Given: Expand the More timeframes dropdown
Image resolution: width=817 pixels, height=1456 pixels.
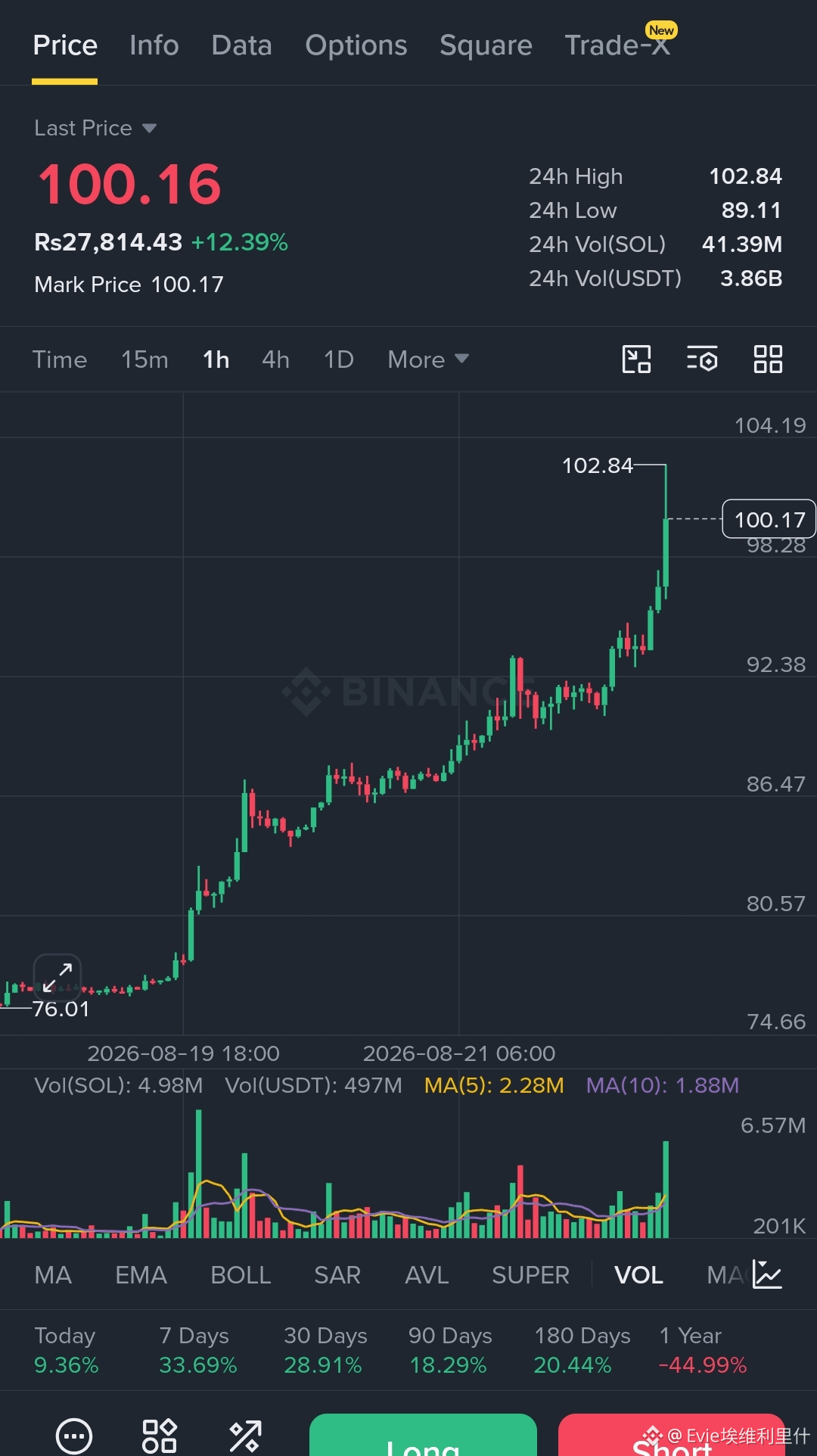Looking at the screenshot, I should (428, 359).
